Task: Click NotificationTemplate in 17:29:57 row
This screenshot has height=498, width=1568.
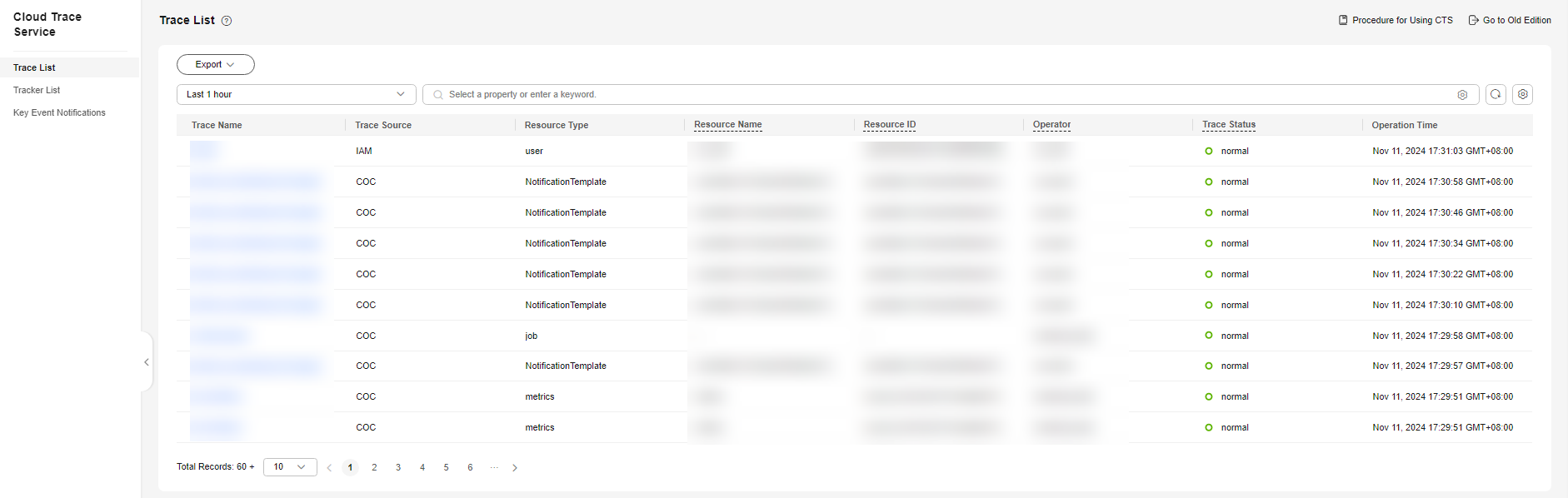Action: click(566, 366)
